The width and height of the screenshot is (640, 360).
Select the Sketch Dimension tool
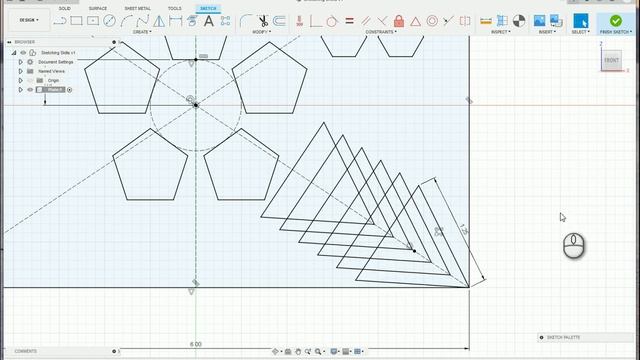click(x=176, y=21)
